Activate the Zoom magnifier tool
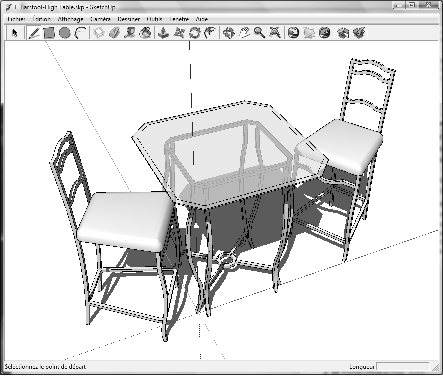 pyautogui.click(x=259, y=33)
